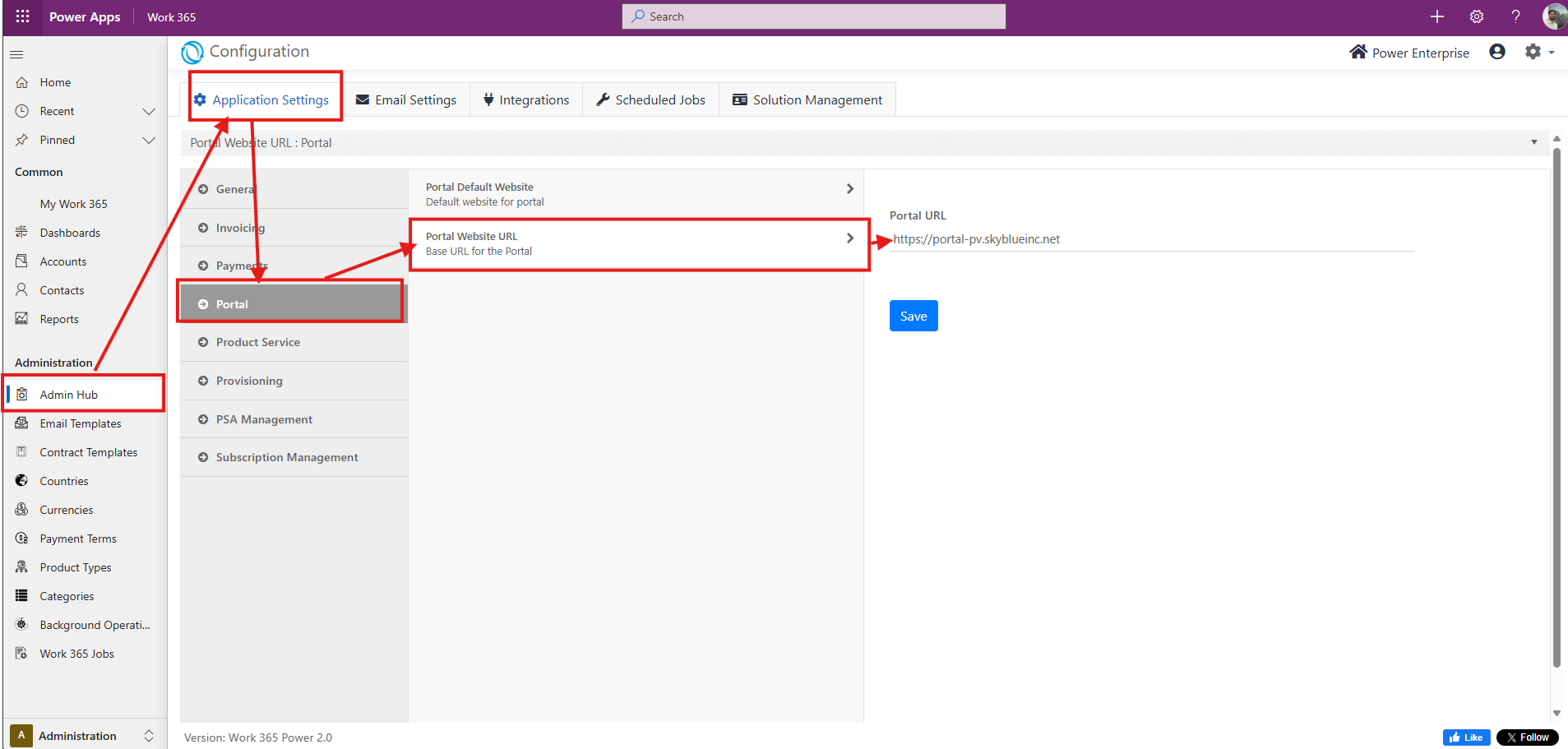Expand the Recent section chevron
The height and width of the screenshot is (749, 1568).
[149, 111]
